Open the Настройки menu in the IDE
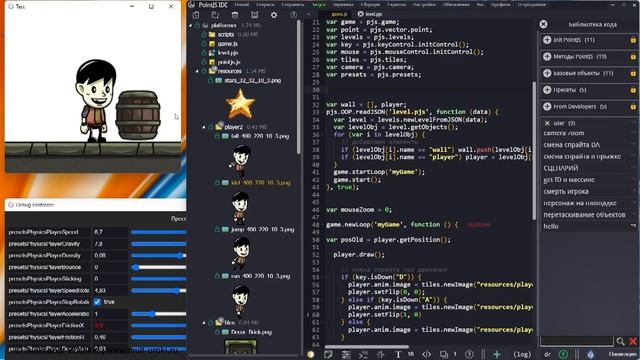This screenshot has width=640, height=360. 424,4
